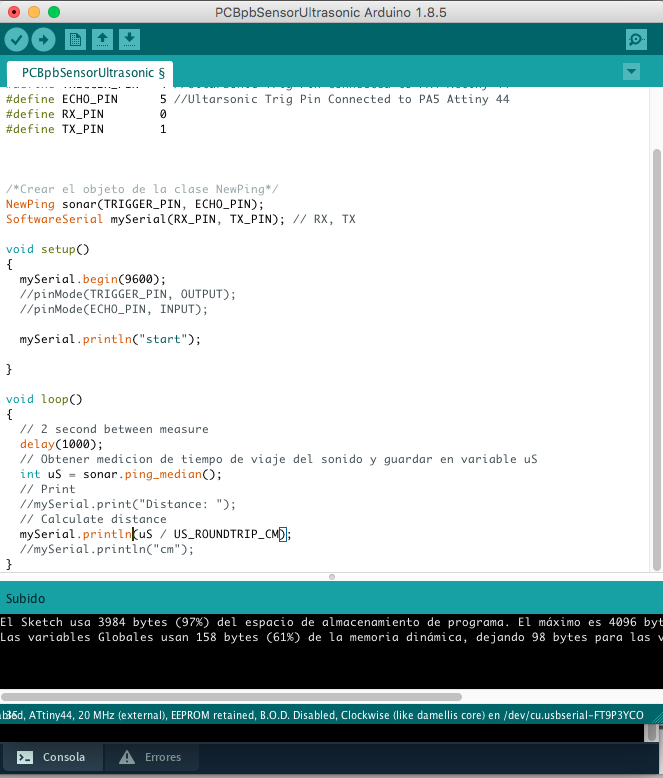The height and width of the screenshot is (778, 663).
Task: Click the ATtiny44 board info status bar
Action: [x=323, y=715]
